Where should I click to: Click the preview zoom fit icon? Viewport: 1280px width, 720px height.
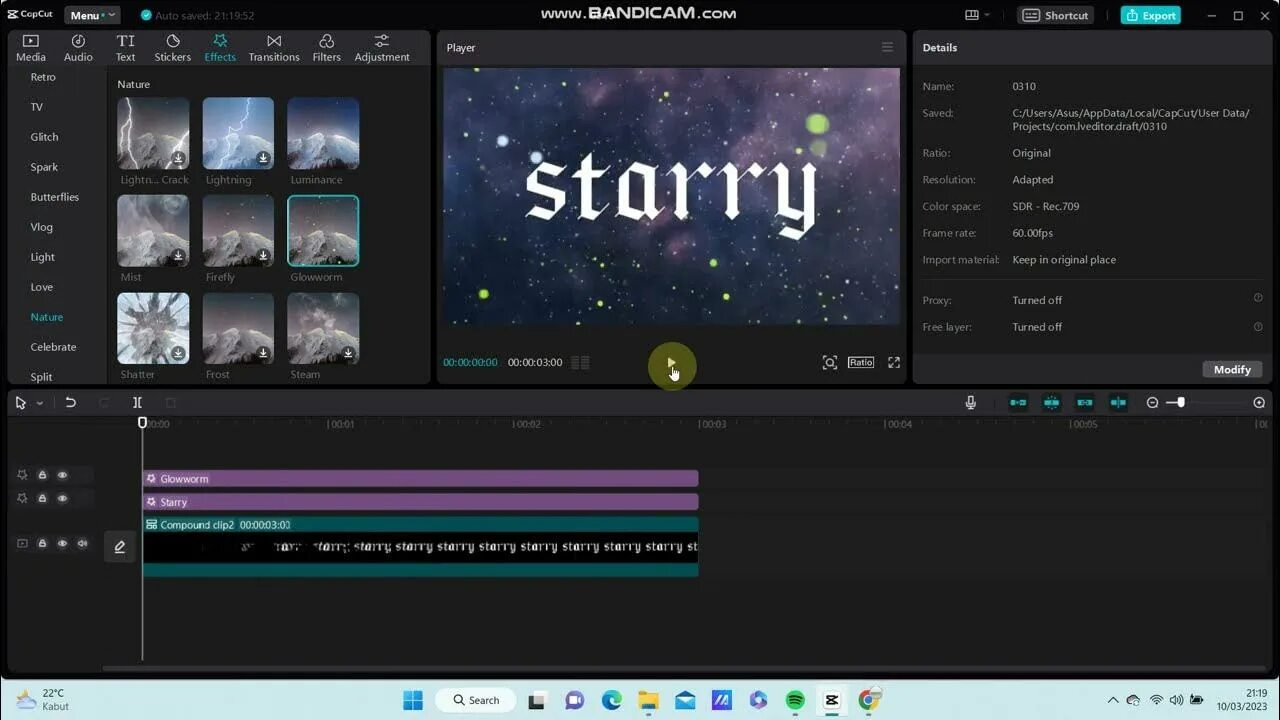(x=829, y=362)
